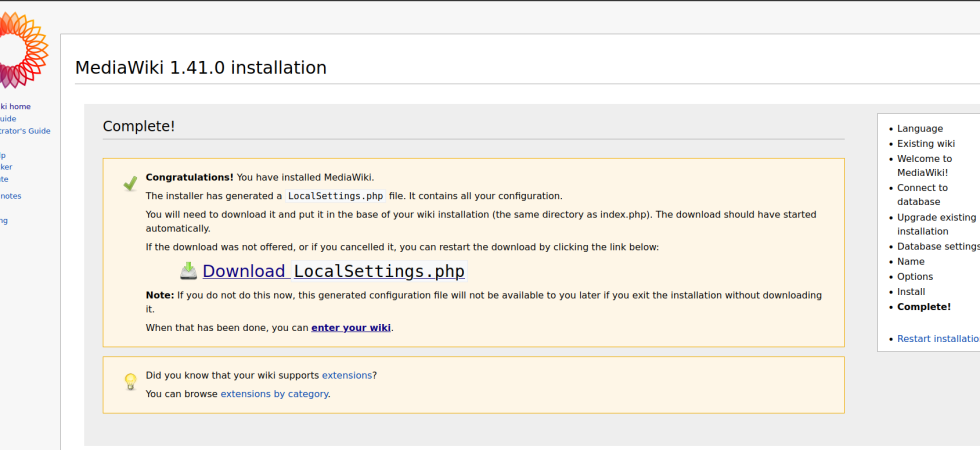Open the 'enter your wiki' link
Screen dimensions: 980x450
(x=351, y=327)
